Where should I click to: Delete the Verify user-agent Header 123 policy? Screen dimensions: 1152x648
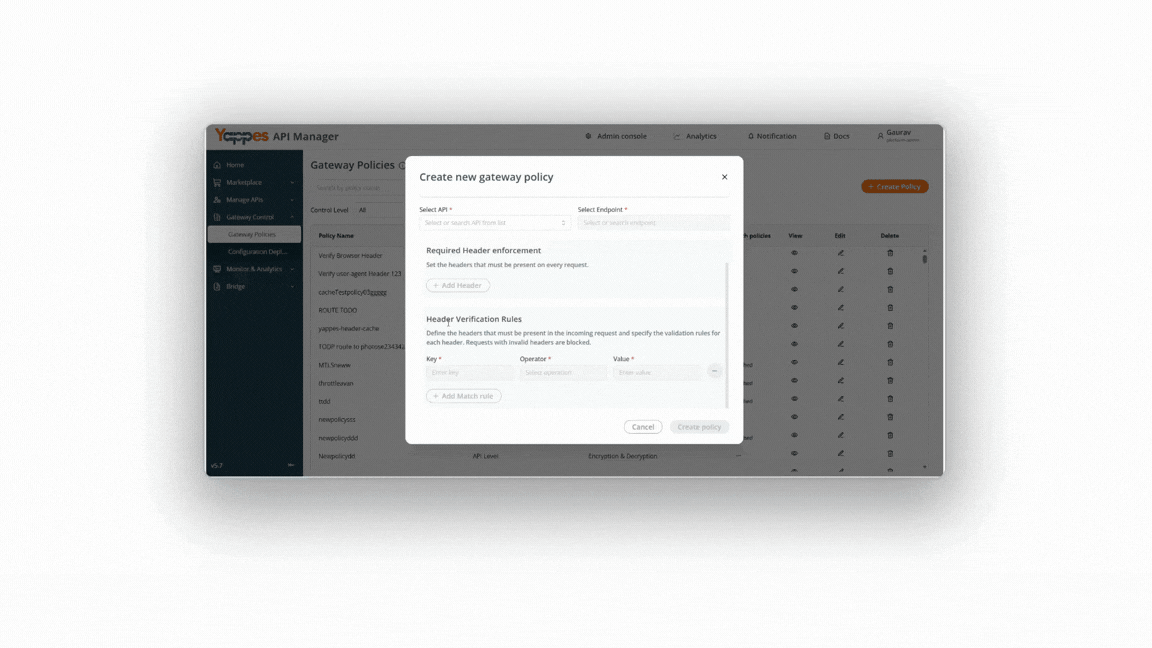coord(890,271)
